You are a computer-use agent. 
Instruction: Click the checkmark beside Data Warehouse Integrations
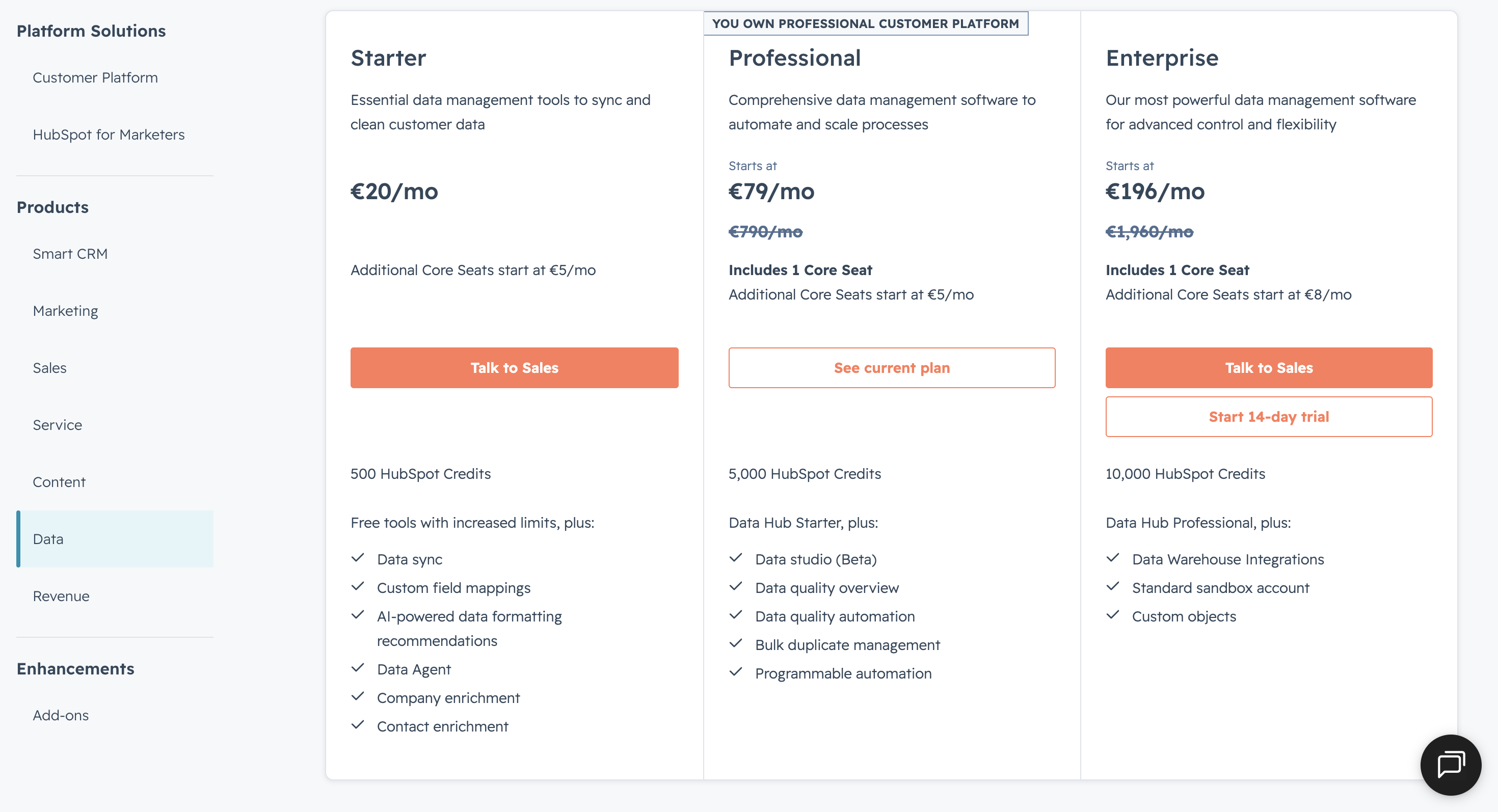tap(1112, 558)
